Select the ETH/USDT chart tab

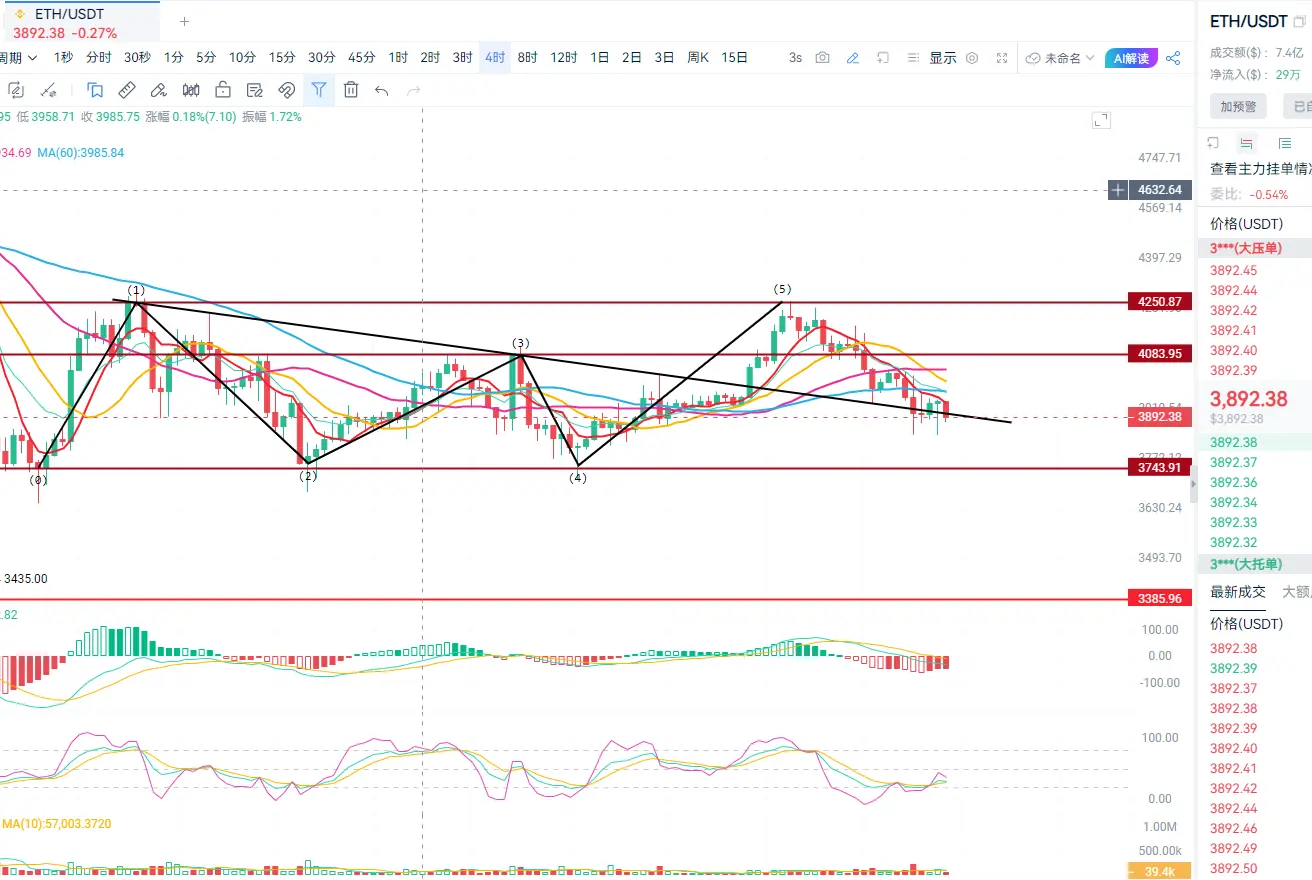click(x=80, y=22)
